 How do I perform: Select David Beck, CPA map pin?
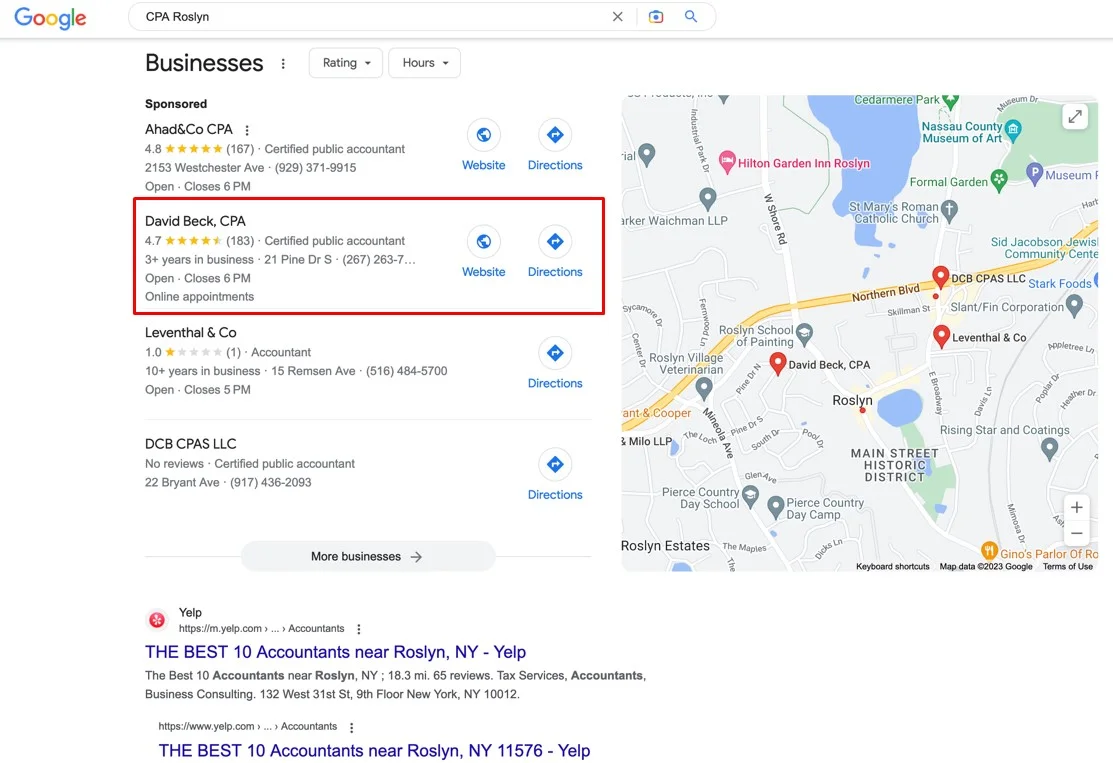pos(777,362)
